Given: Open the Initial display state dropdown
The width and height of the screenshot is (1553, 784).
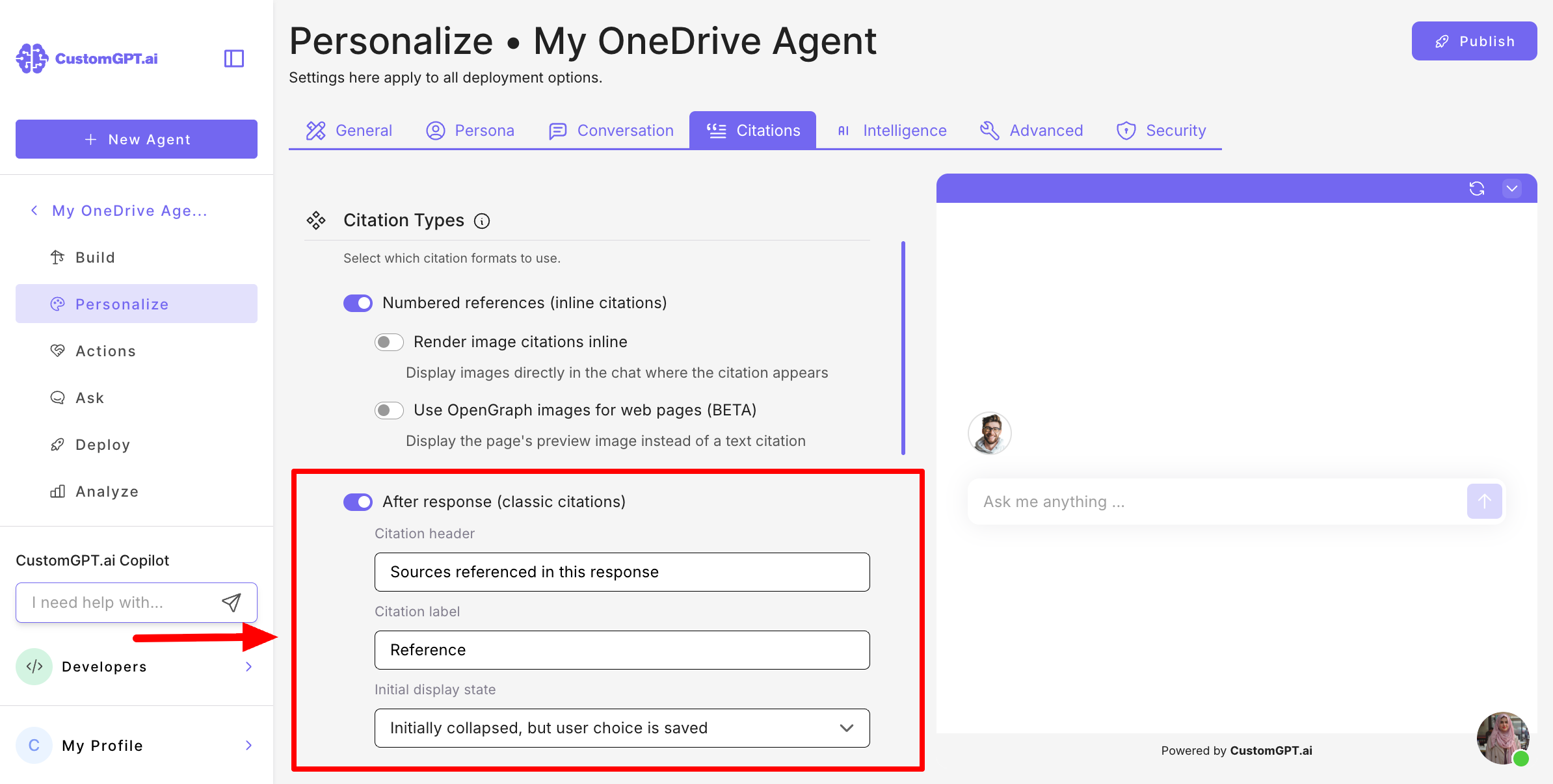Looking at the screenshot, I should tap(622, 728).
